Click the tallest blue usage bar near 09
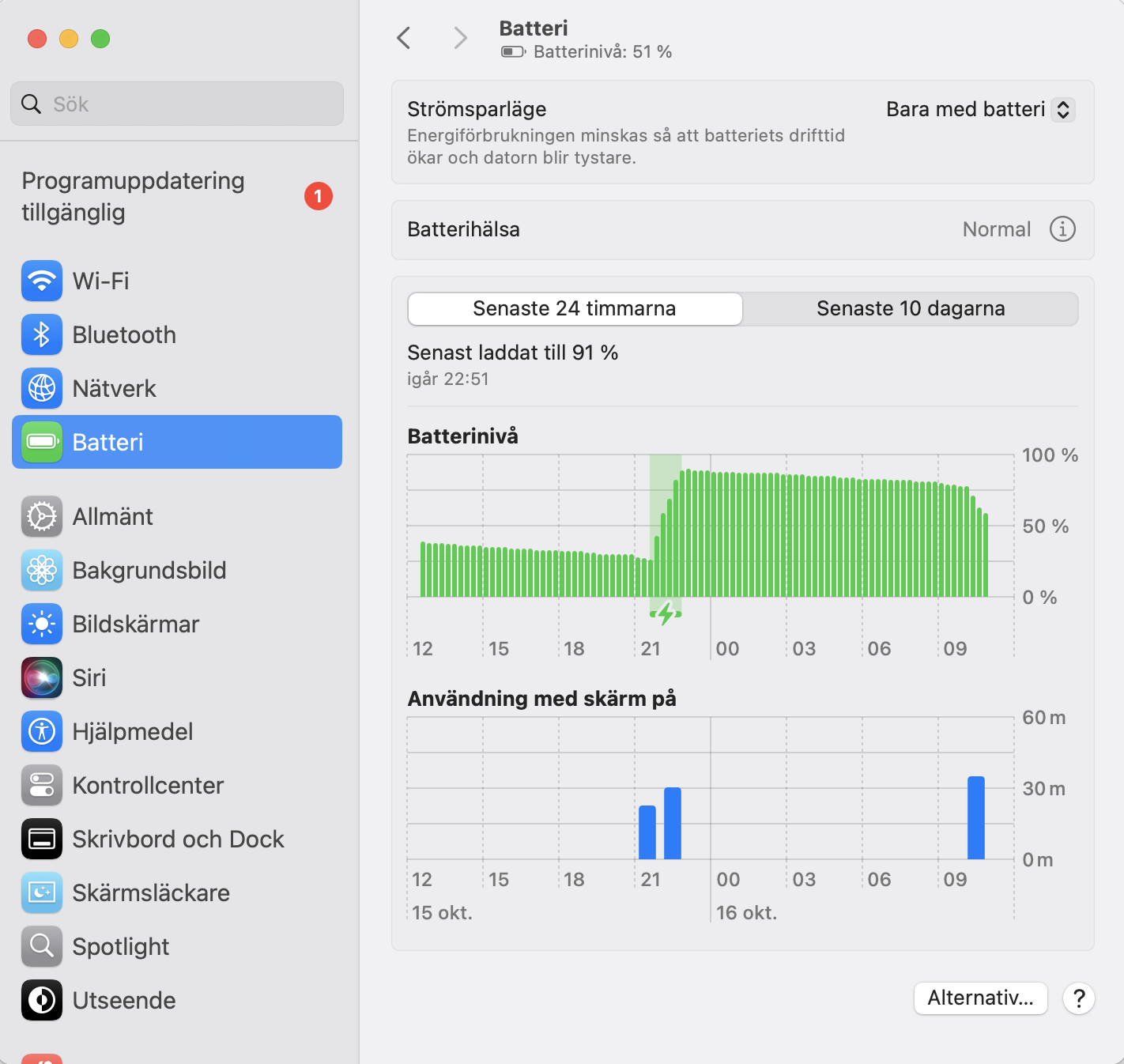 [976, 817]
